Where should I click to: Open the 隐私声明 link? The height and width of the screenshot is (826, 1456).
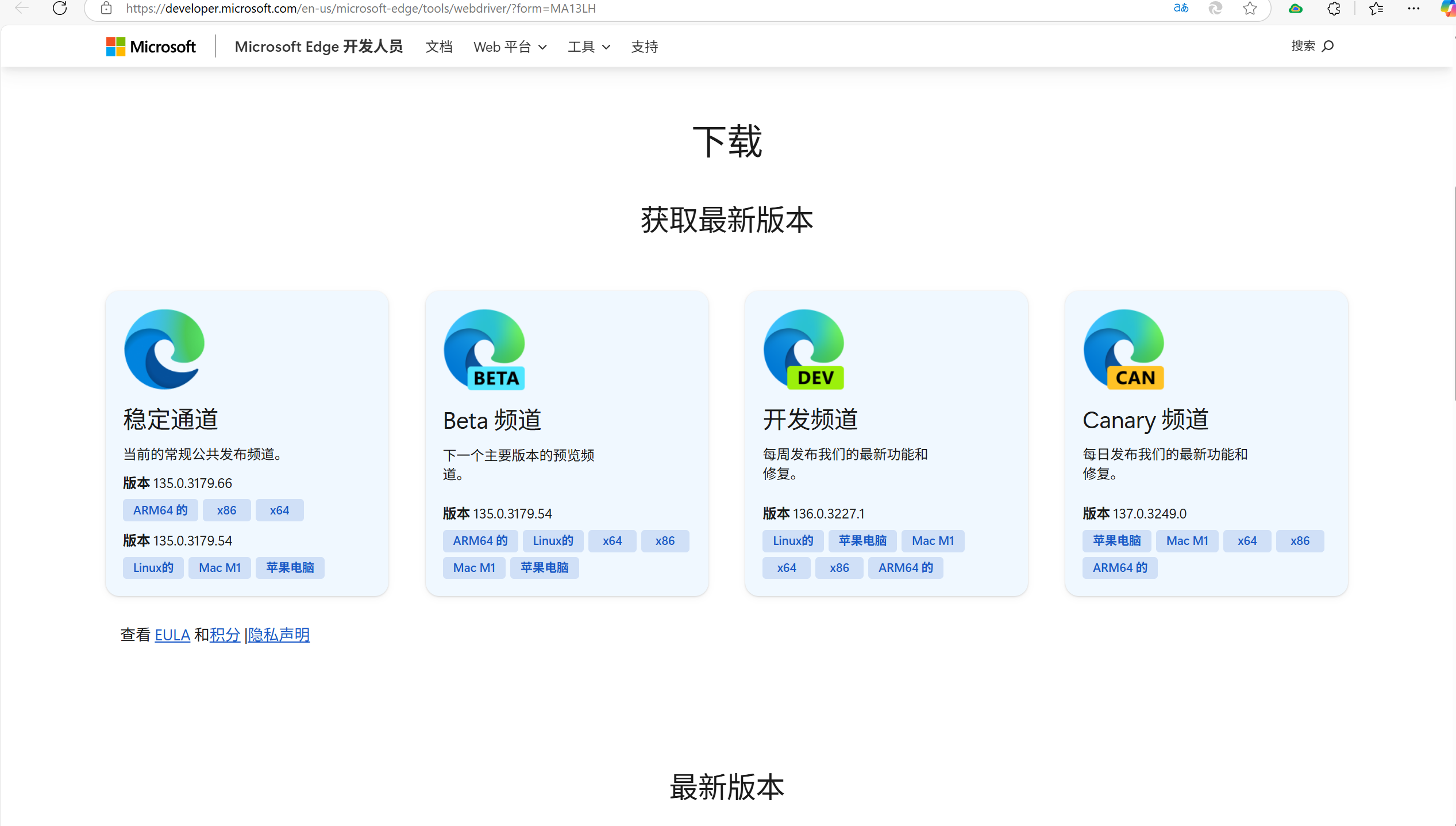click(279, 635)
